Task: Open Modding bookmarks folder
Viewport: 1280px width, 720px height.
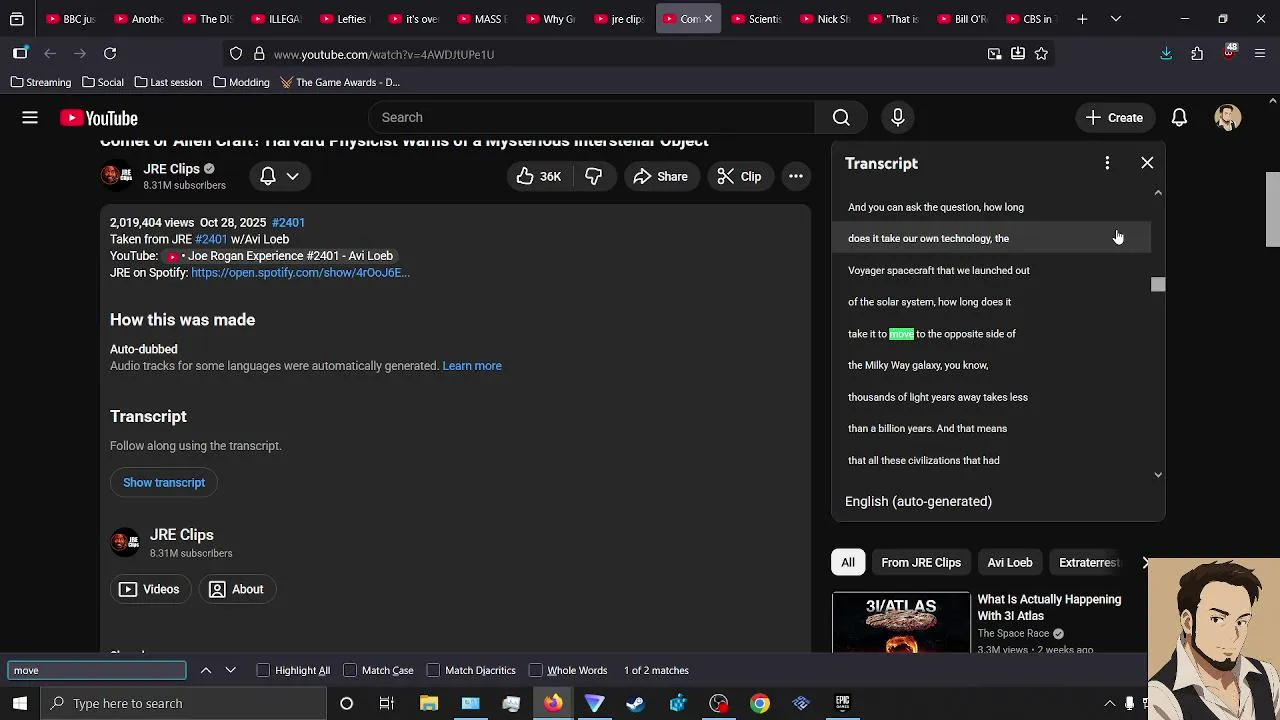Action: pos(241,82)
